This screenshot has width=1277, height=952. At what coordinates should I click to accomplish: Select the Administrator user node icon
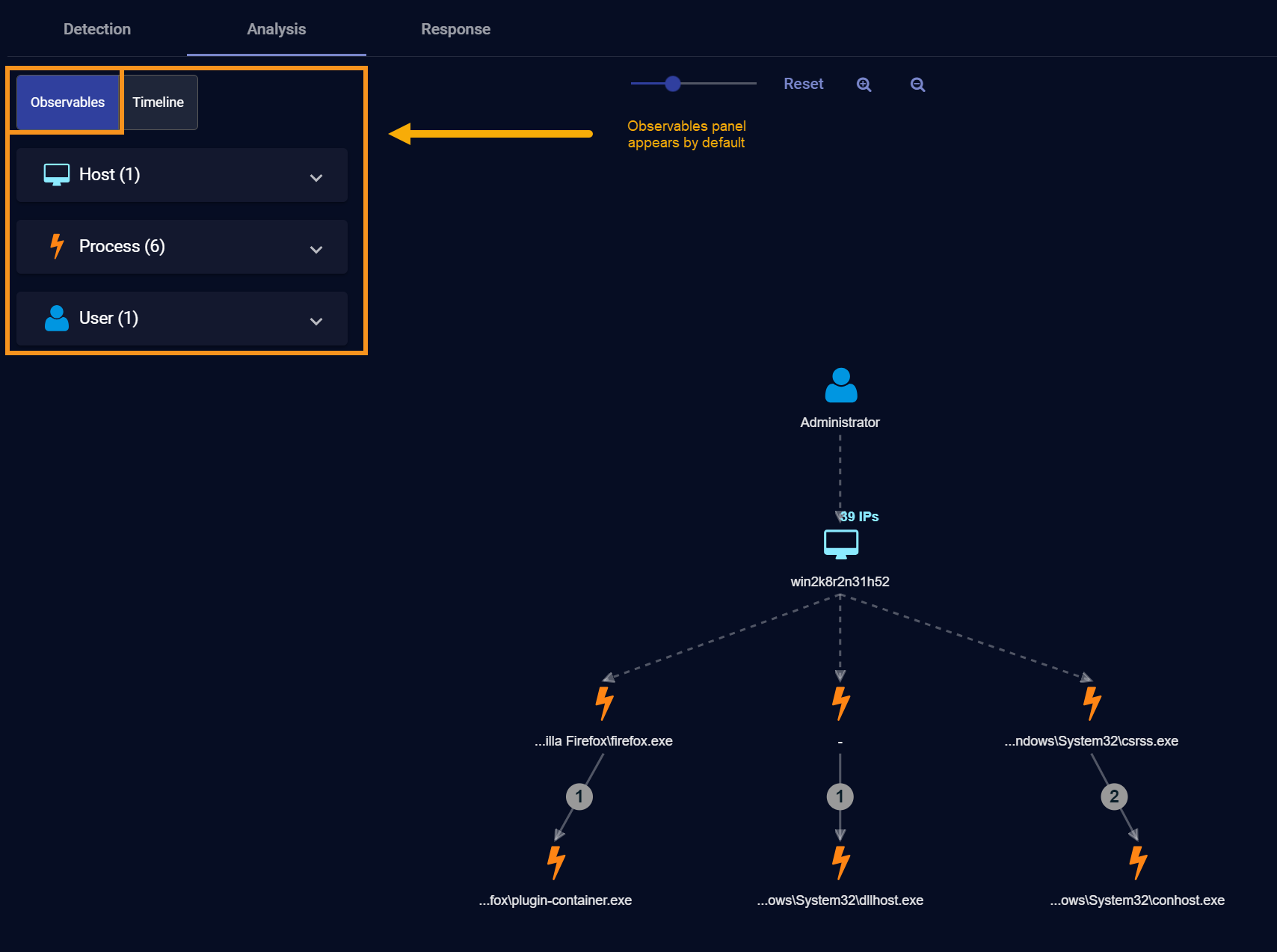coord(840,385)
